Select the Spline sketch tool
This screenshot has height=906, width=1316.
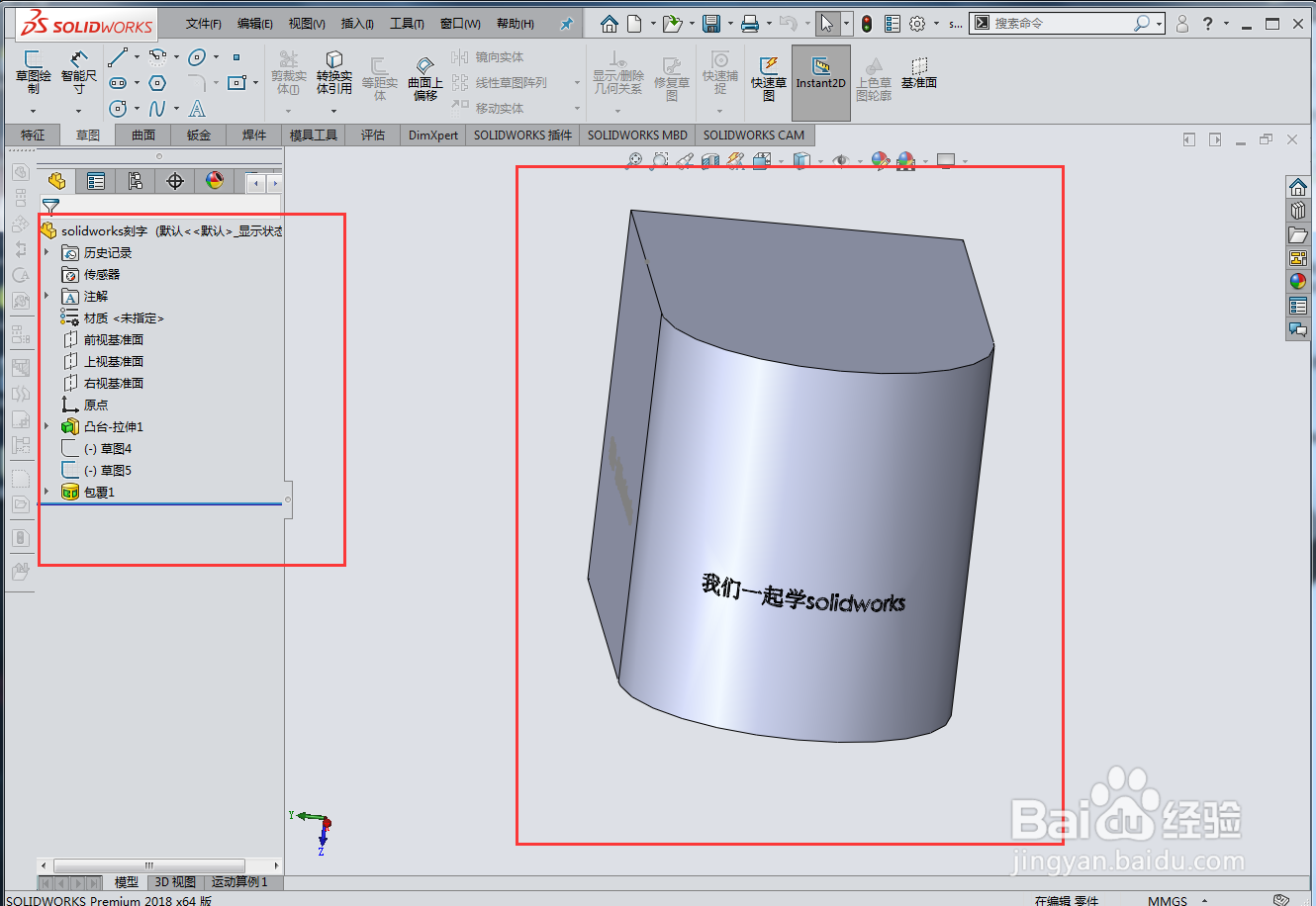click(x=157, y=109)
